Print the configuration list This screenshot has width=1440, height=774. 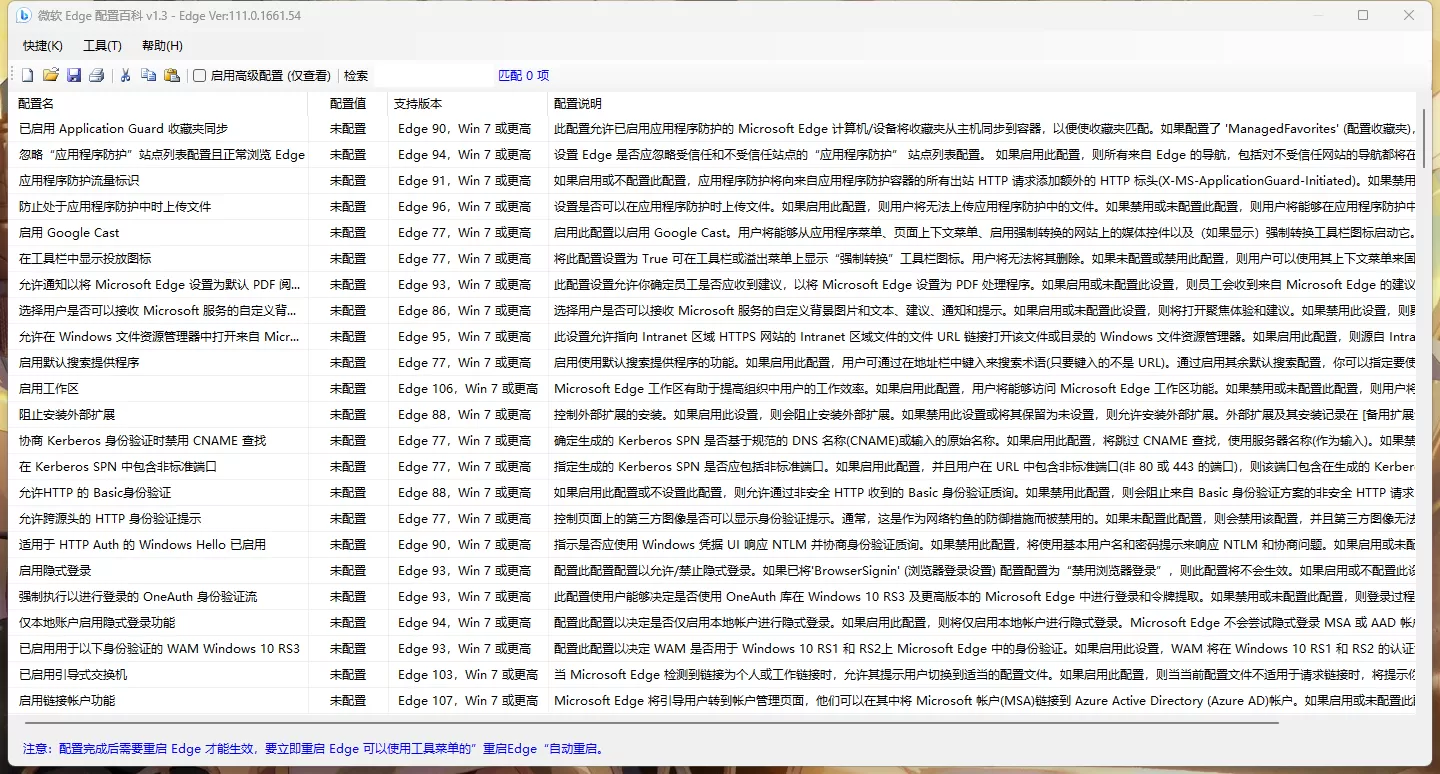(97, 74)
